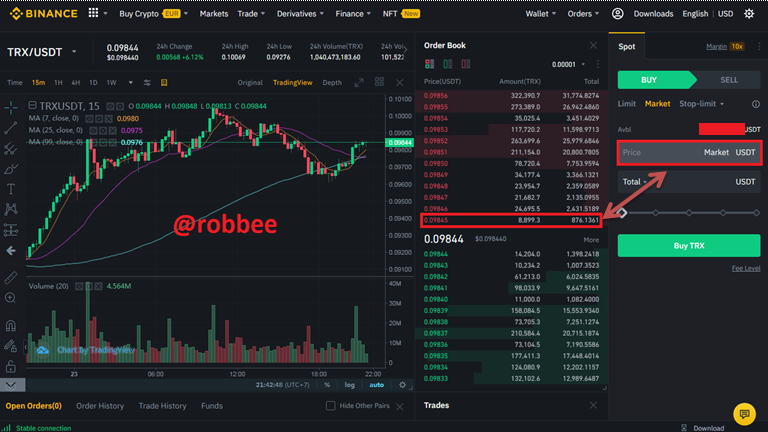Select the pitchfork drawing tool

point(11,148)
